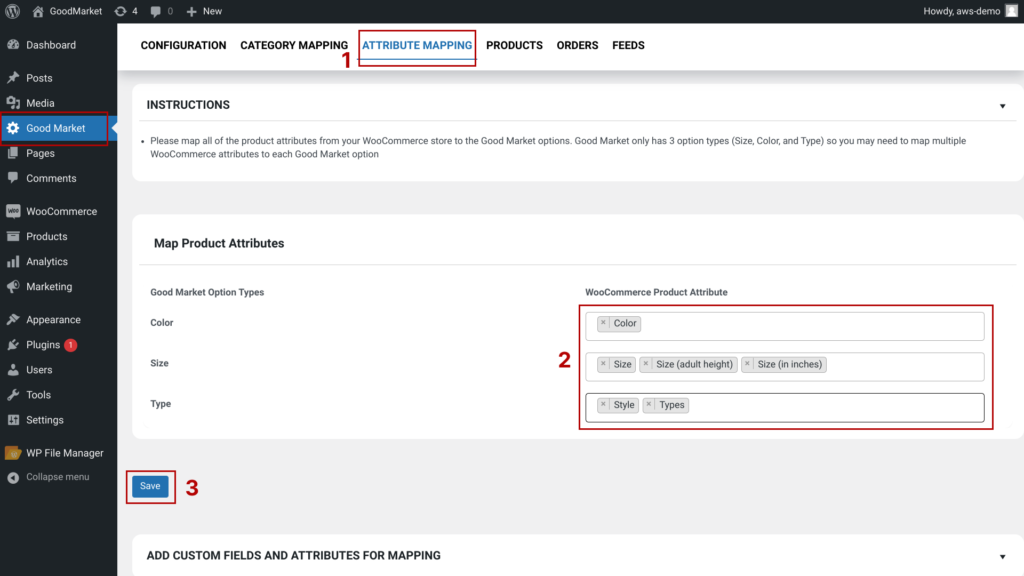Click the WordPress logo in admin bar
This screenshot has width=1024, height=576.
[x=13, y=11]
